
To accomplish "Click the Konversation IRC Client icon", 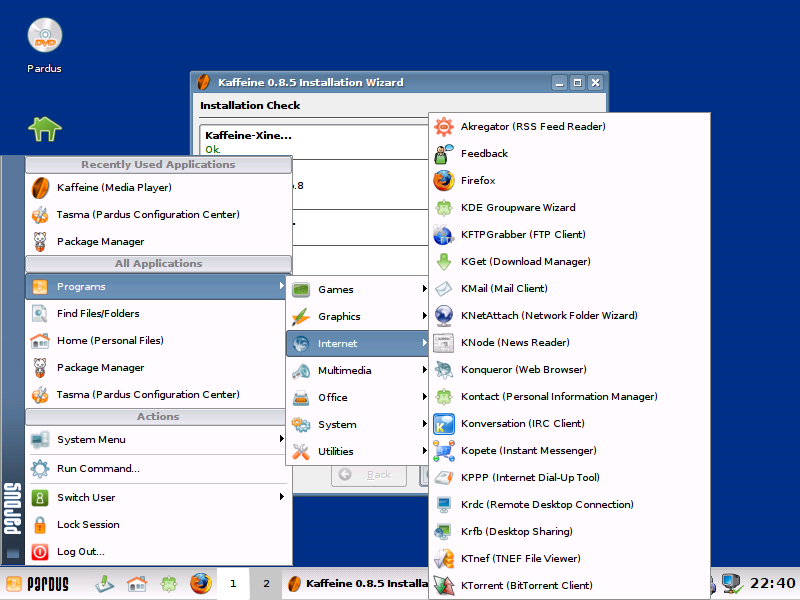I will click(x=444, y=424).
